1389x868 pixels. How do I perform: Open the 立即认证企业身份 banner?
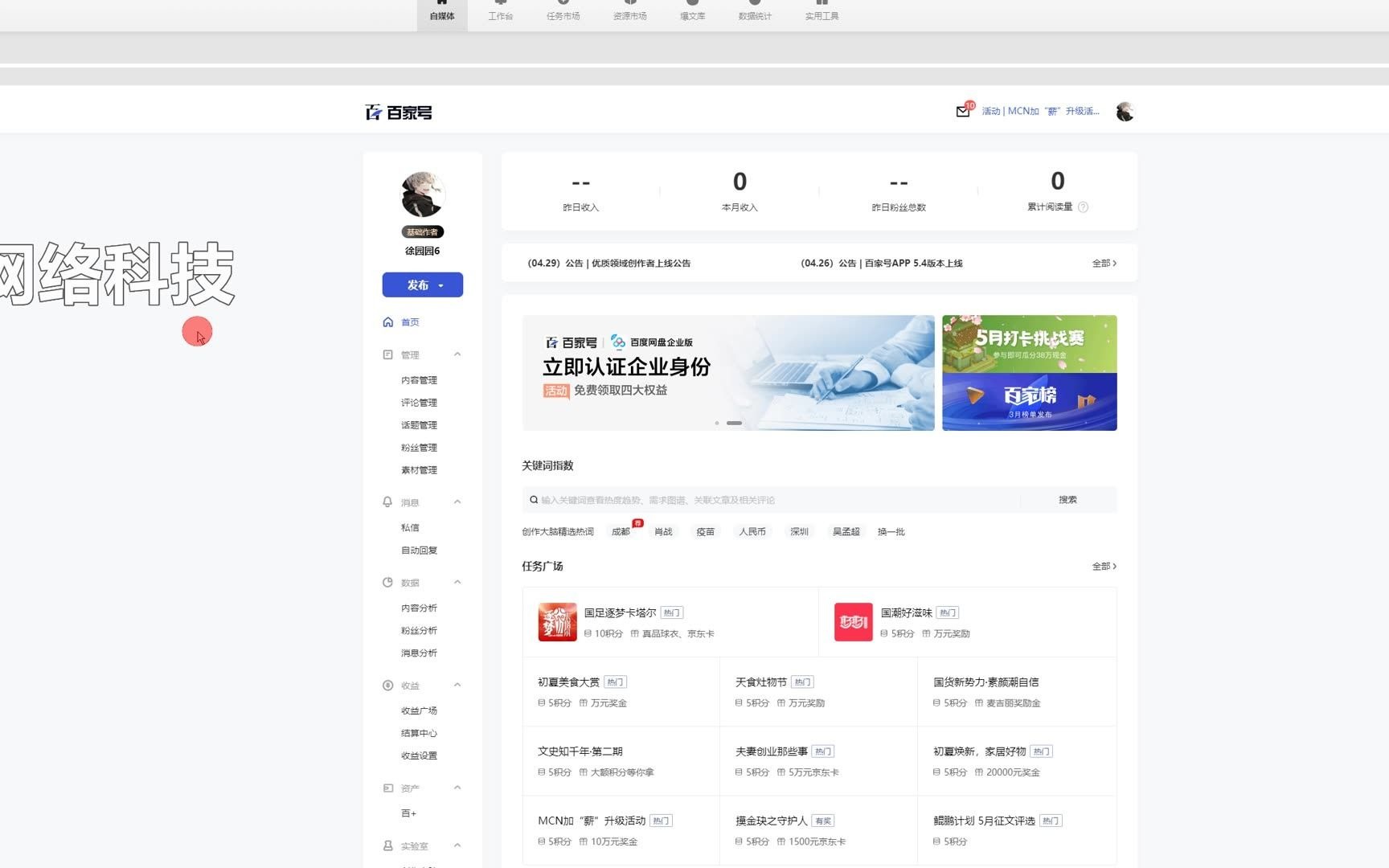728,373
